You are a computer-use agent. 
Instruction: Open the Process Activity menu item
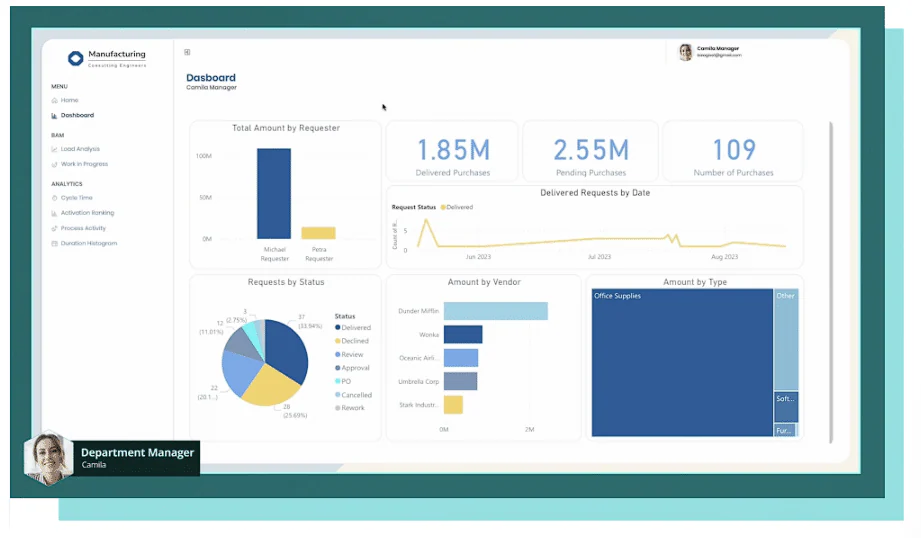[83, 228]
